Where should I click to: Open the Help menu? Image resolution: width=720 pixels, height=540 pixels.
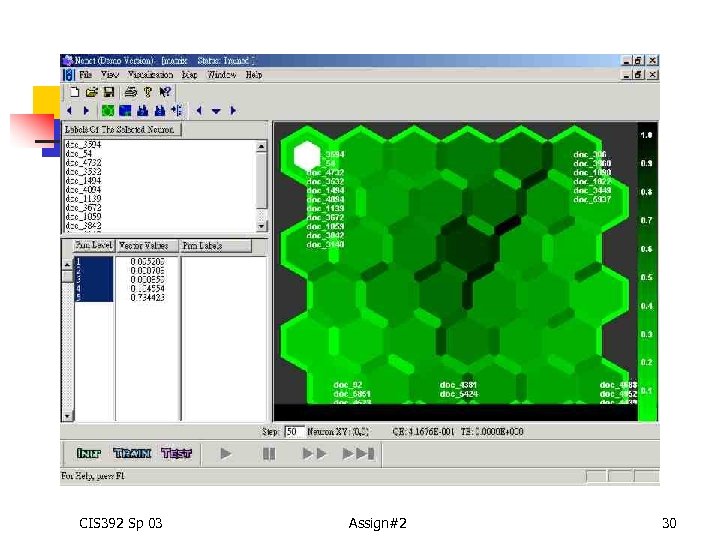(253, 74)
